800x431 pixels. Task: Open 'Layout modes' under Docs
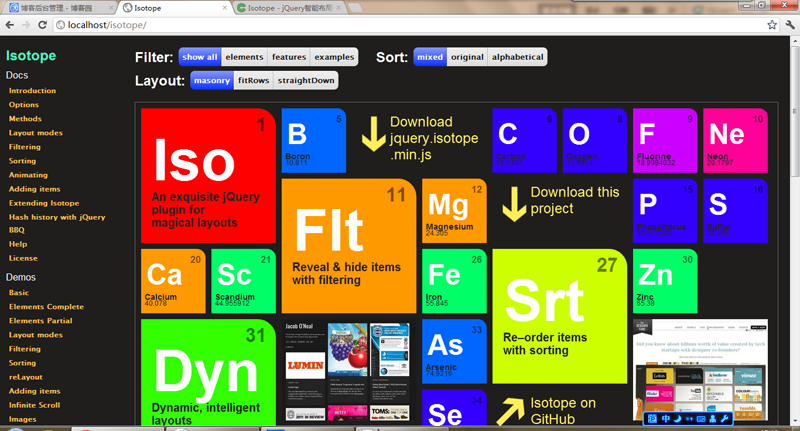(x=36, y=133)
